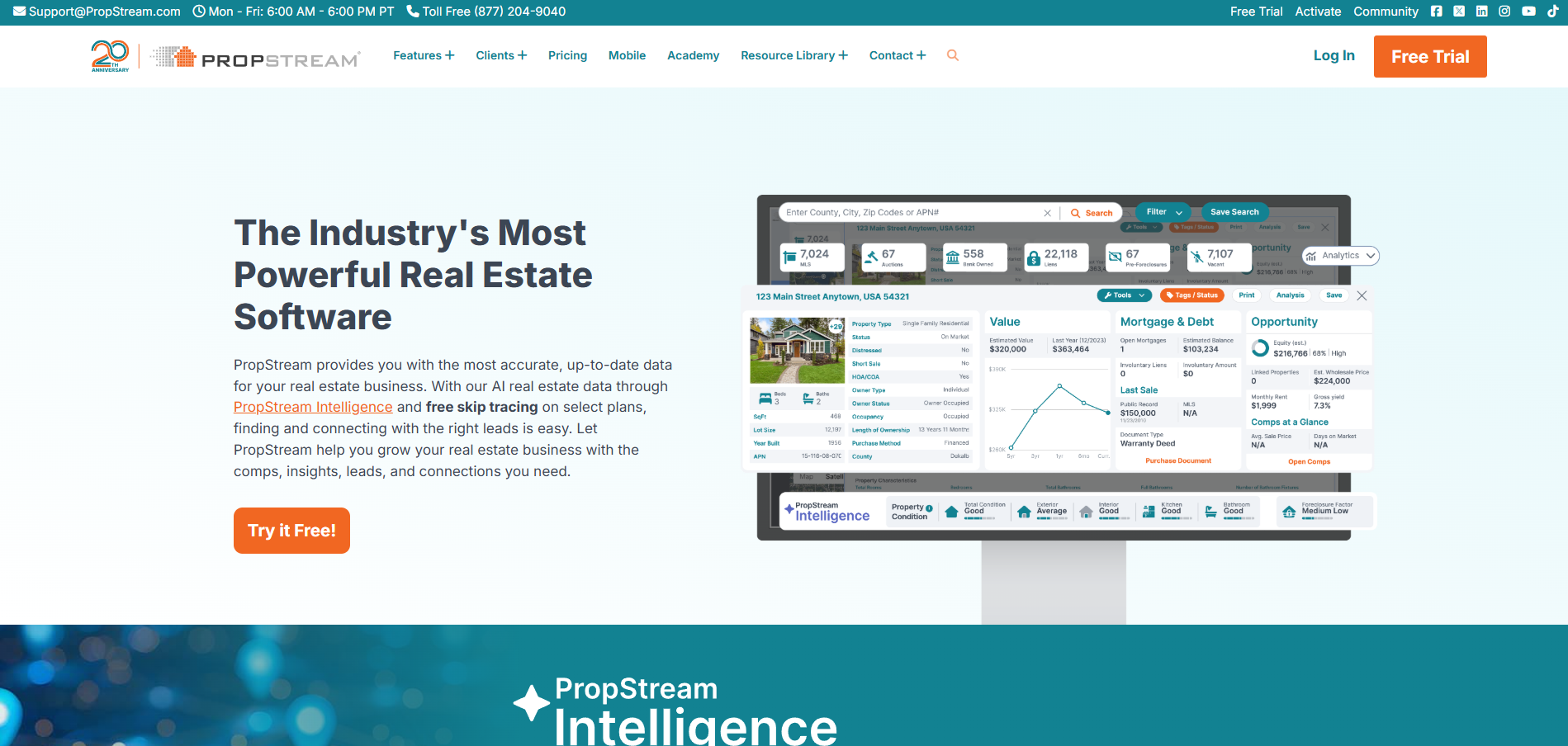Click the Print button in property panel
Screen dimensions: 1568x746
(1247, 295)
